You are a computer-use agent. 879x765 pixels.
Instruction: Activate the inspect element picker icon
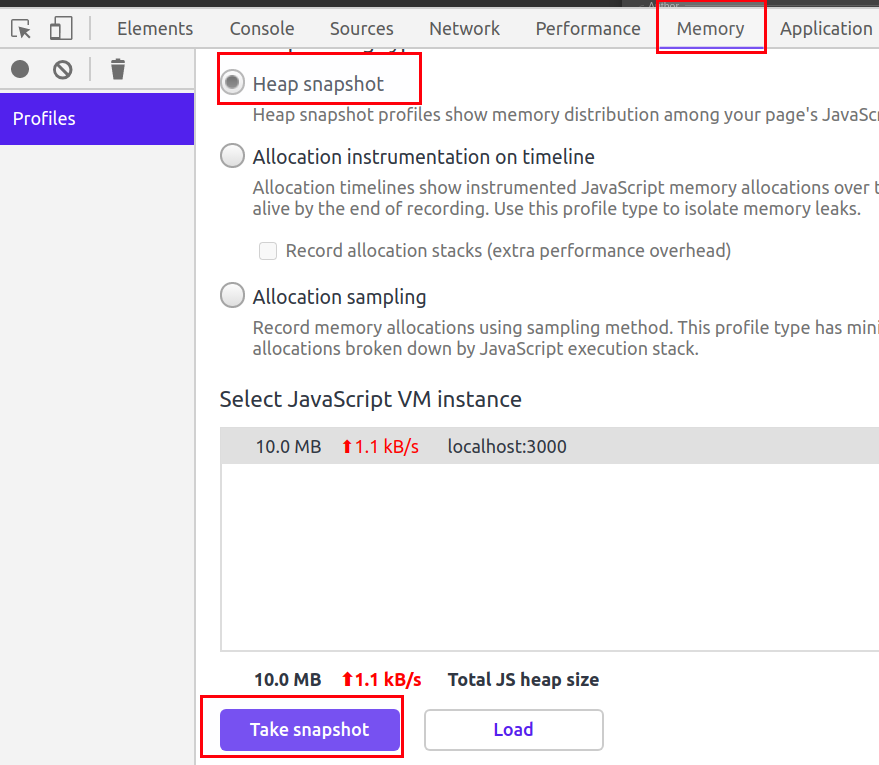tap(21, 29)
